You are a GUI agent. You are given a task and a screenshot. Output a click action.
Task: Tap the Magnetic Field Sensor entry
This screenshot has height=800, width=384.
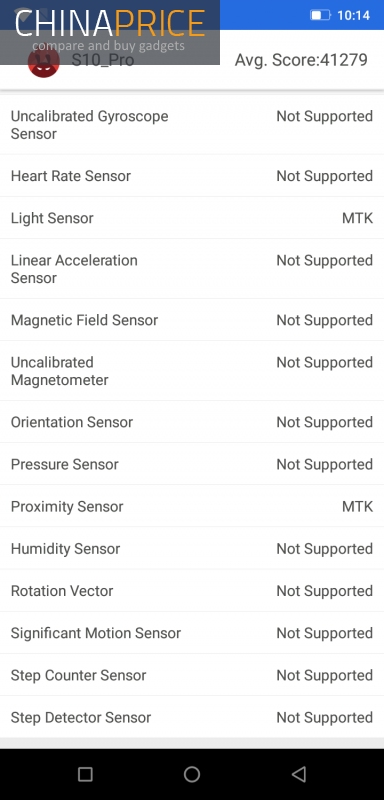pos(192,320)
